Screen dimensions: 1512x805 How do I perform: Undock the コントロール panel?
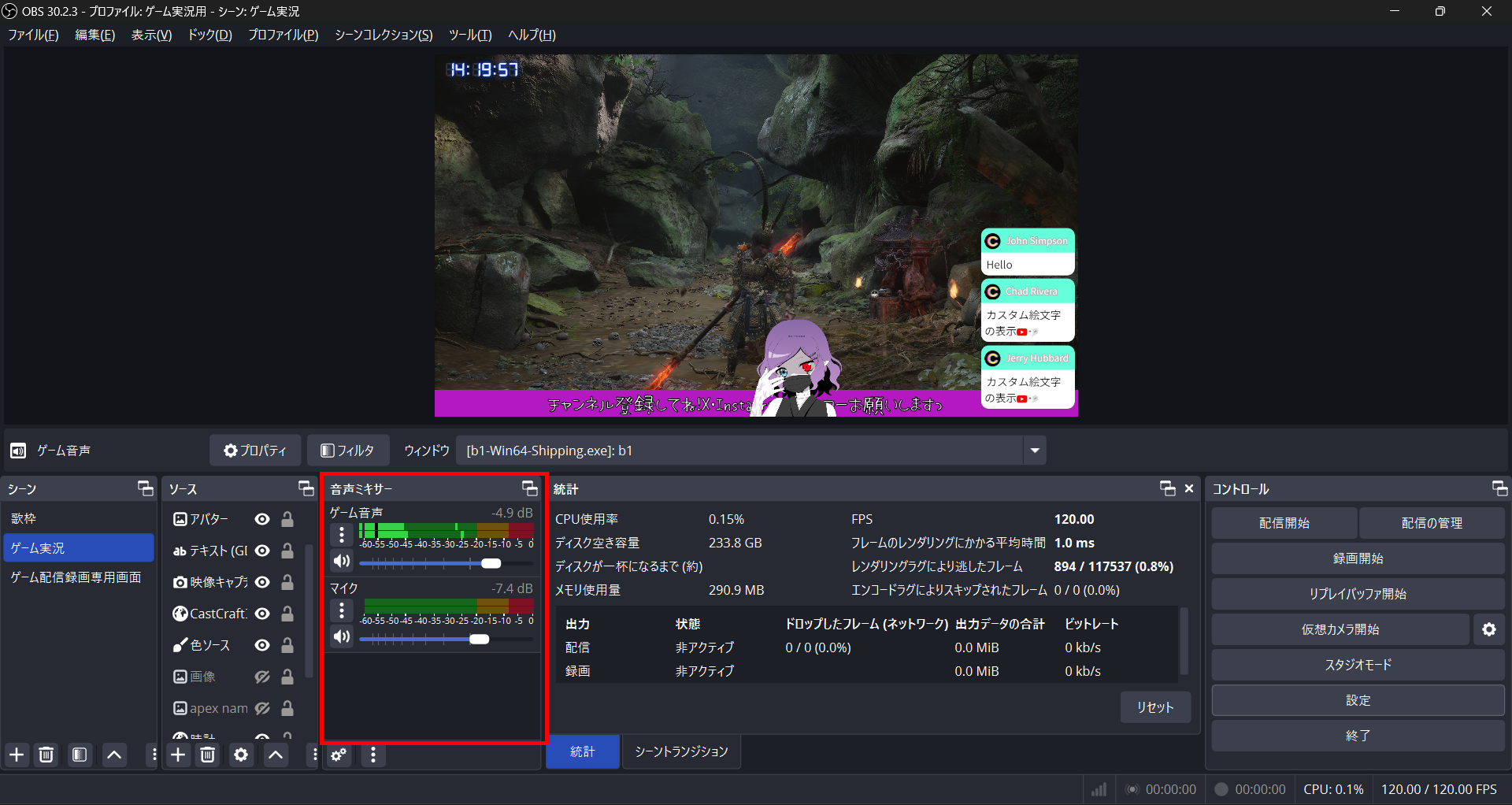coord(1499,488)
